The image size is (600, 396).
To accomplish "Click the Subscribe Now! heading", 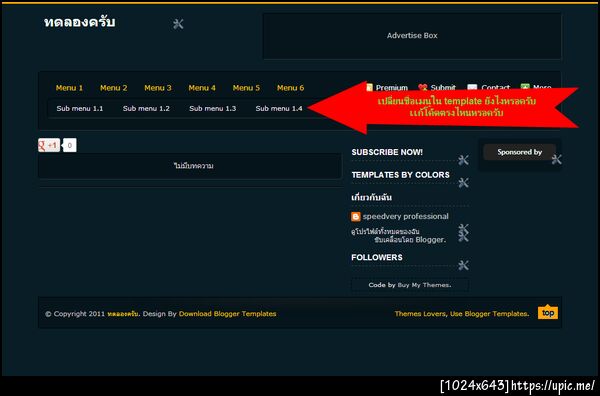I will coord(387,152).
